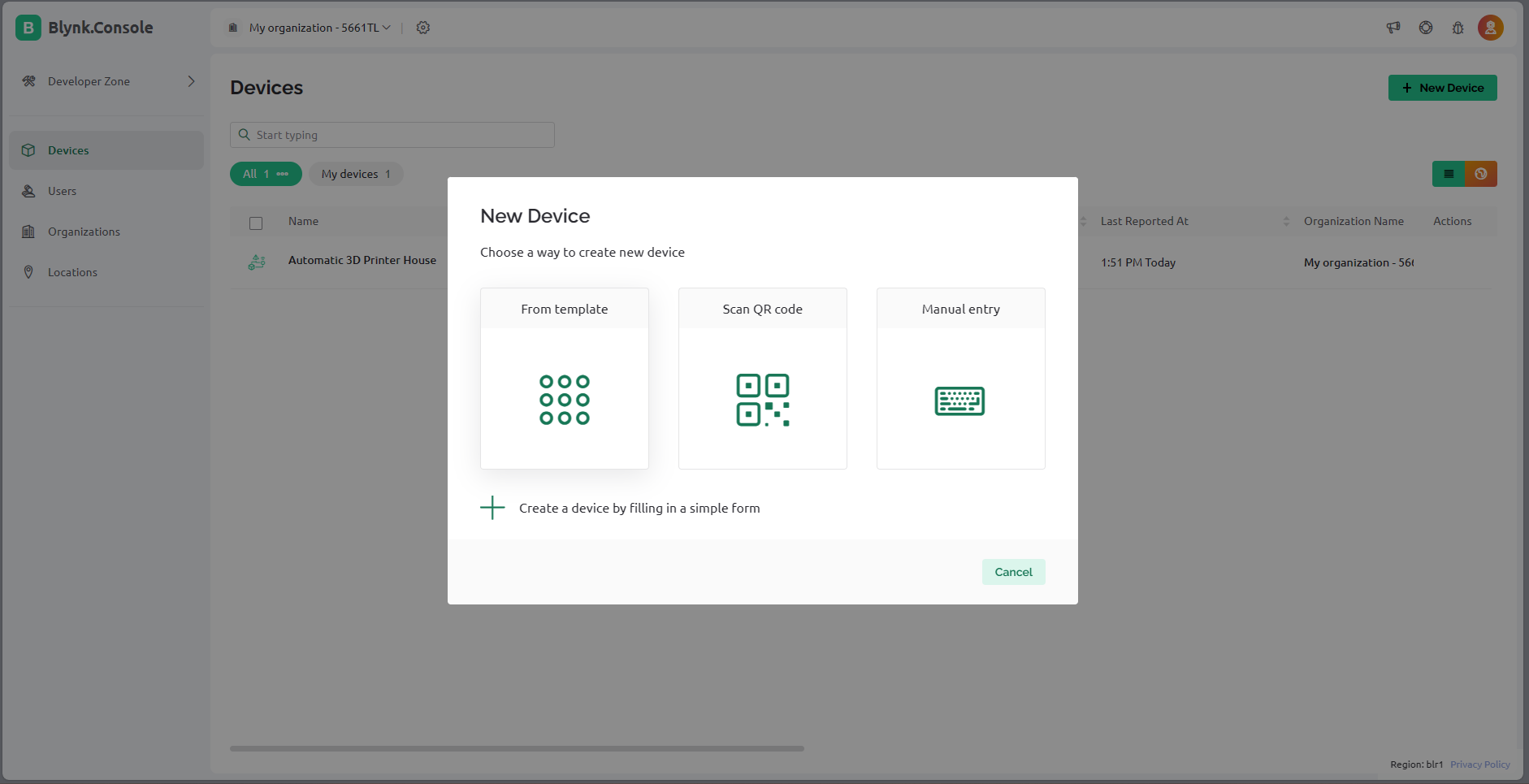Click the Developer Zone tools icon
This screenshot has height=784, width=1529.
[x=29, y=81]
